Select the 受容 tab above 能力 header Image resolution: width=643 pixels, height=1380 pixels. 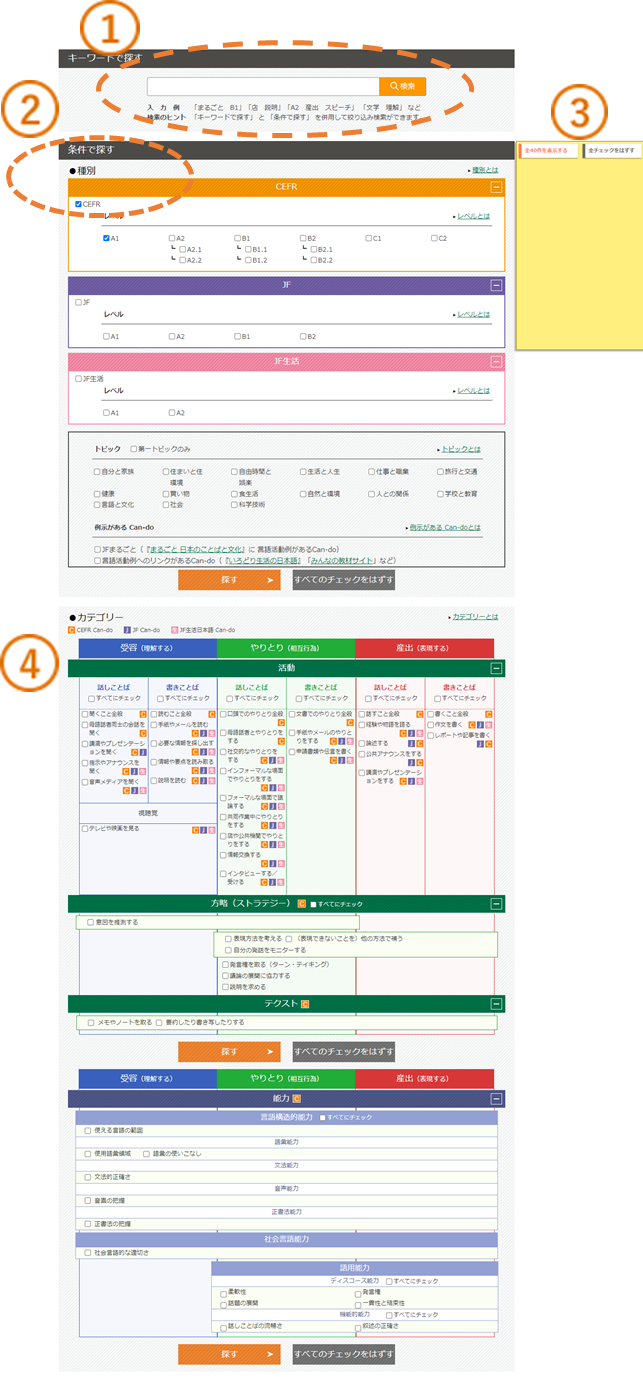coord(147,1078)
